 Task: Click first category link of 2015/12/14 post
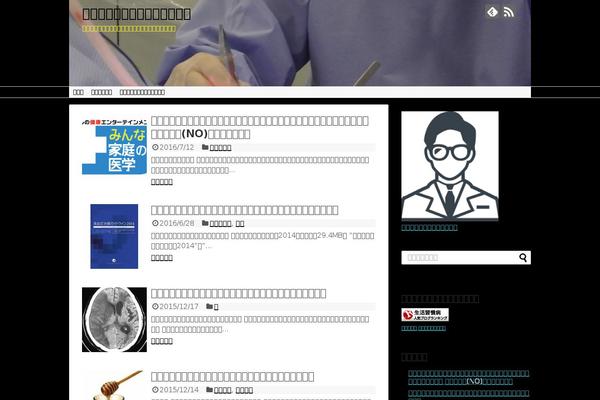(222, 390)
